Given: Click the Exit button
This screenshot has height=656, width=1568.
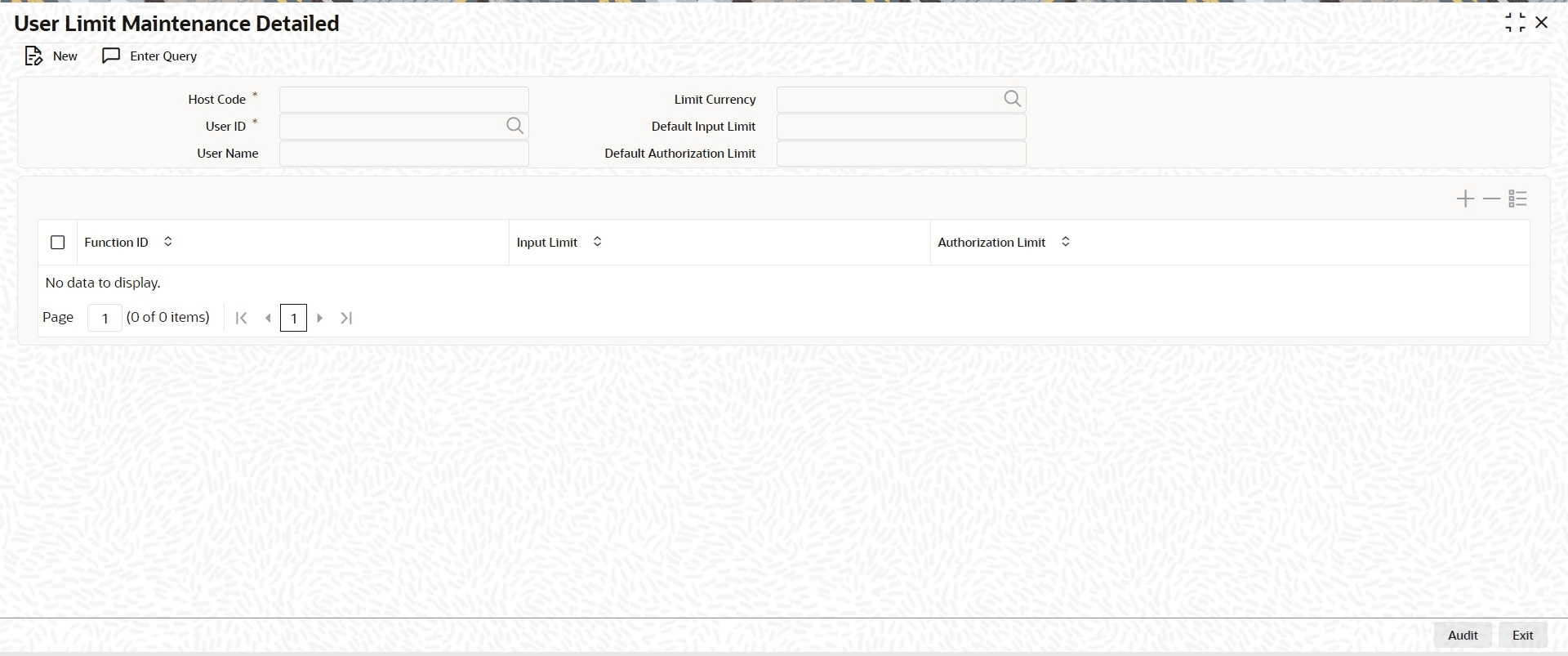Looking at the screenshot, I should (x=1523, y=635).
